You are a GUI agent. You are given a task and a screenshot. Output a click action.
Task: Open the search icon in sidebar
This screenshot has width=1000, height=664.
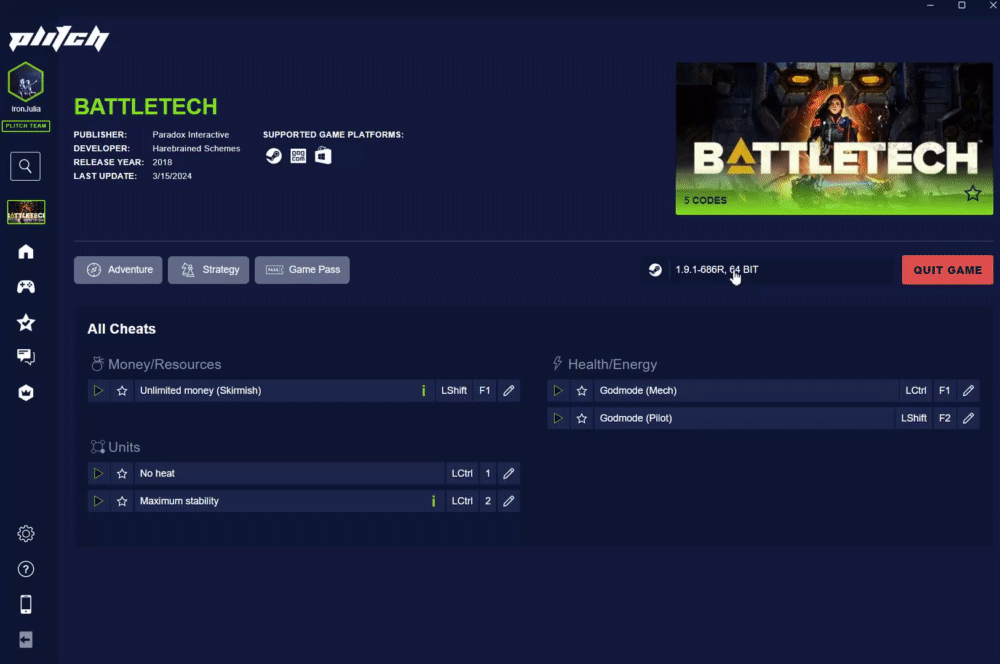(x=26, y=166)
